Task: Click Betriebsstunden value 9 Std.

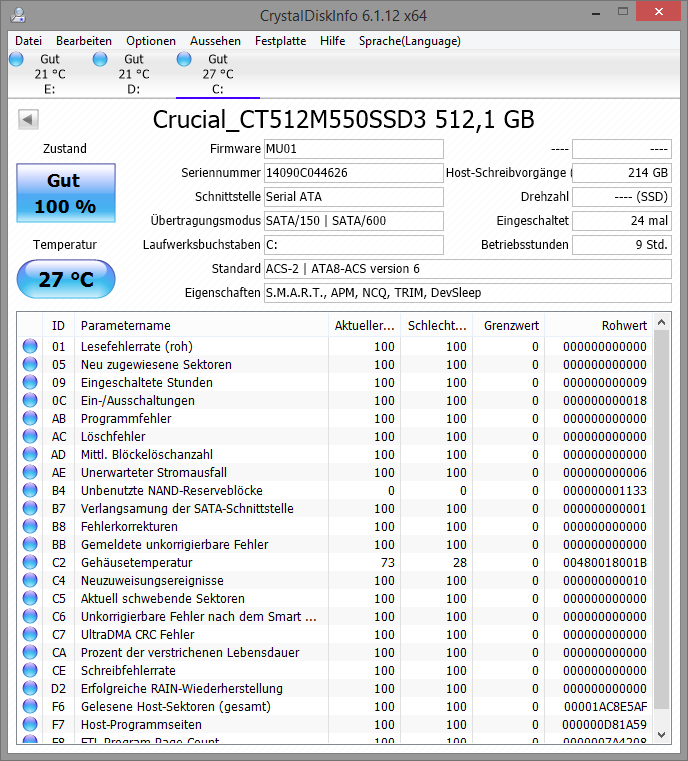Action: coord(622,245)
